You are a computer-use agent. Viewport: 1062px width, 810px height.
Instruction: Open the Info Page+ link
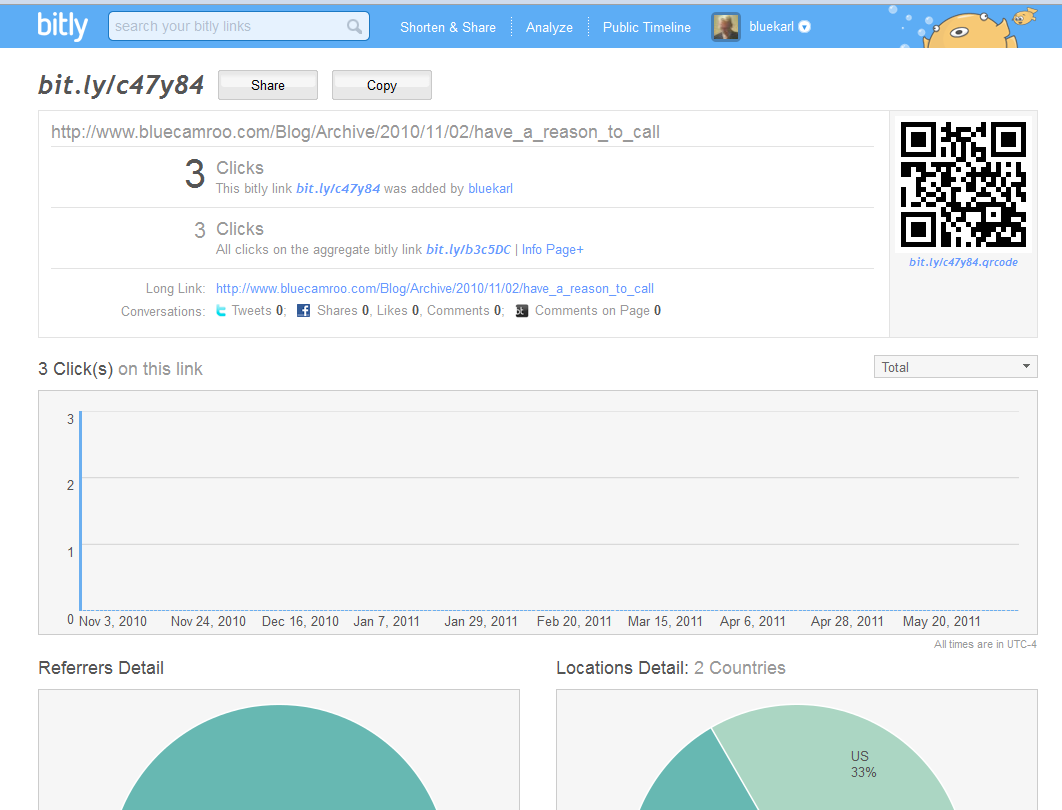(552, 249)
